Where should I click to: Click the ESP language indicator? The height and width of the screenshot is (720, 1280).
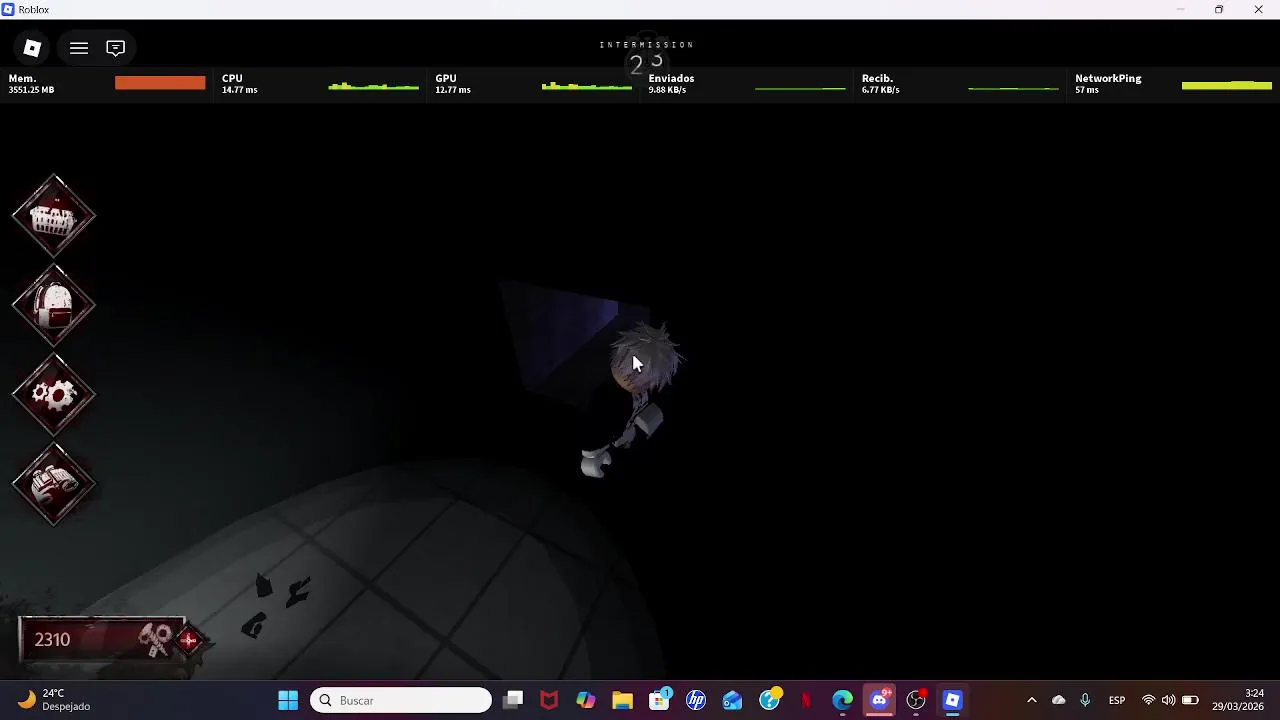coord(1117,700)
